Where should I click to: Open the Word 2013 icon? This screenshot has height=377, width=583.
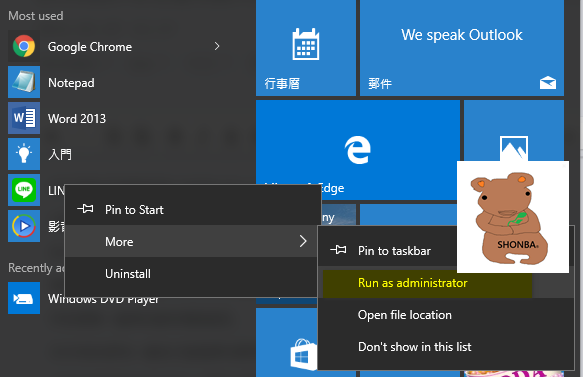(x=24, y=118)
